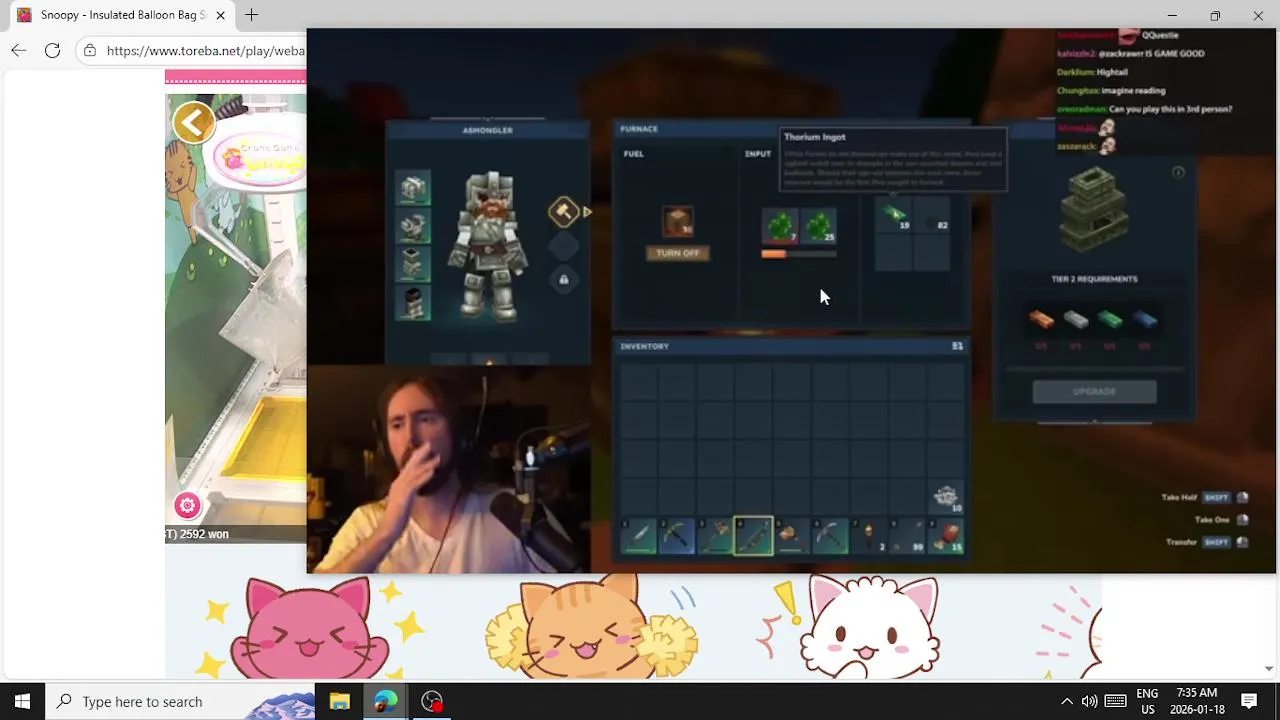Click the first green ore input with 7
This screenshot has width=1280, height=720.
coord(780,226)
